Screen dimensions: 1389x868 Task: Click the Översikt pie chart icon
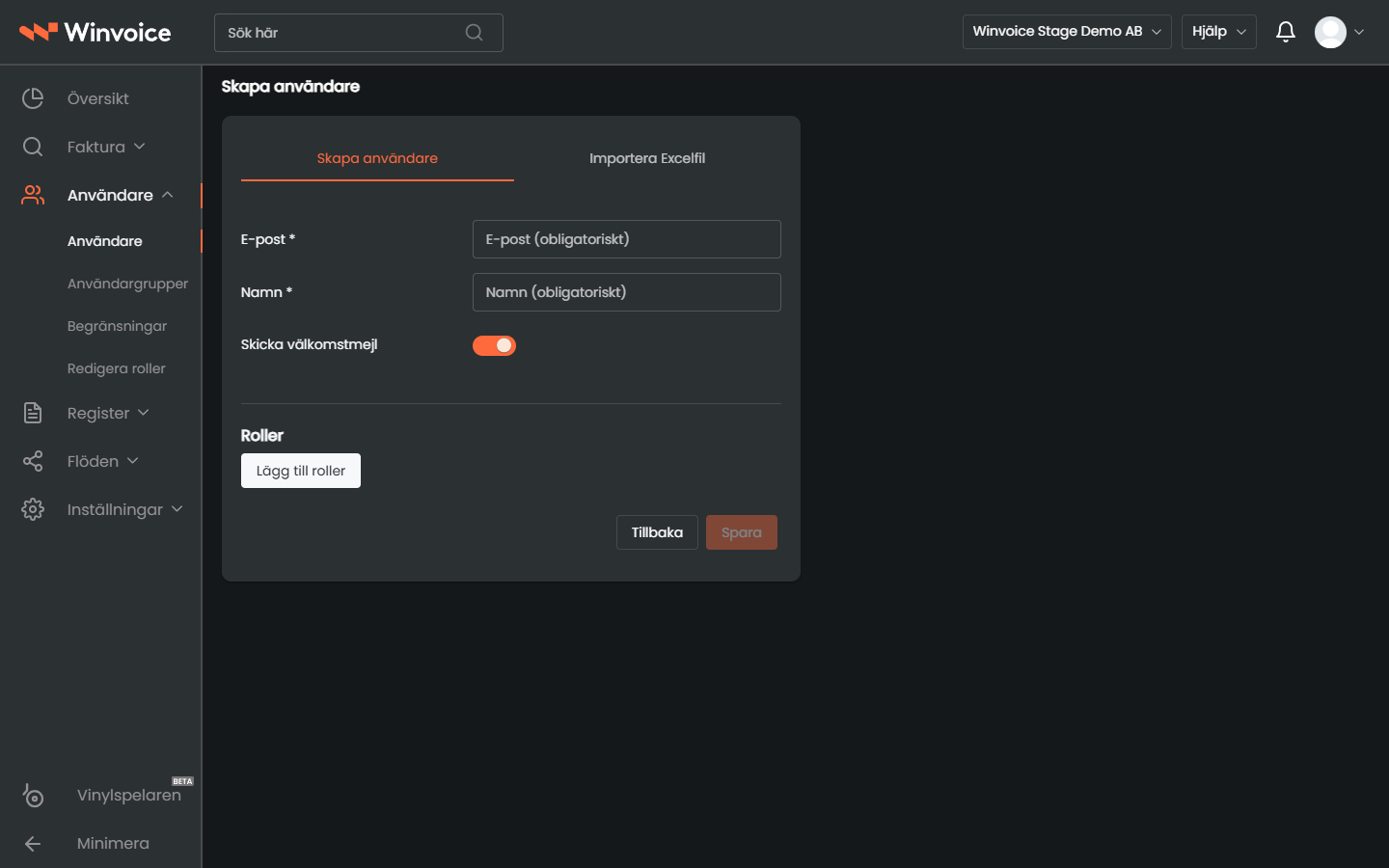[33, 98]
